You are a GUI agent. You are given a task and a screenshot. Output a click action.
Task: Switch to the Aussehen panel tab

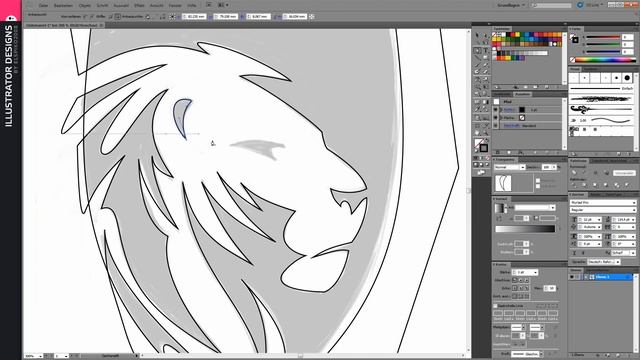click(522, 94)
